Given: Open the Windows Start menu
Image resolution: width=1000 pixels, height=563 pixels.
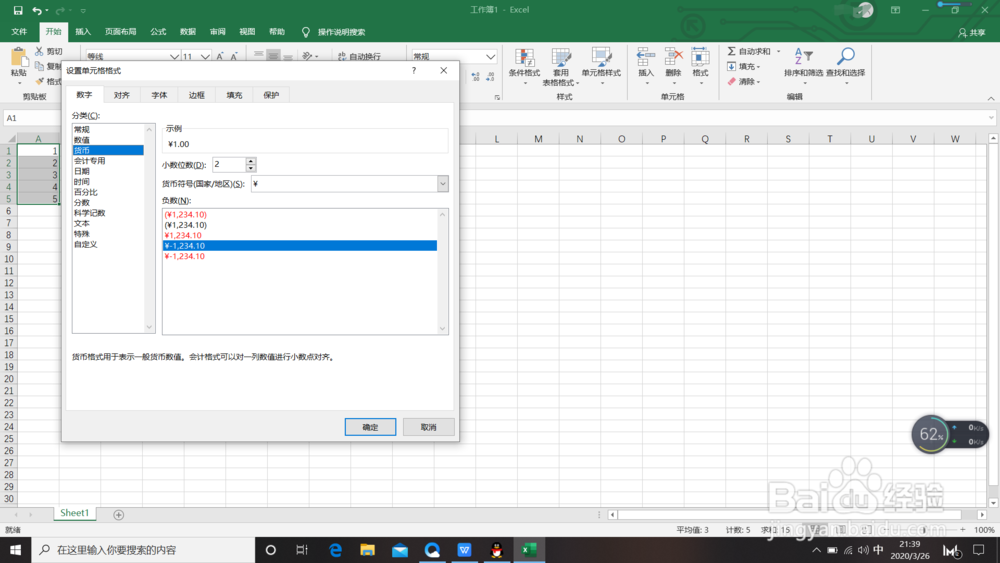Looking at the screenshot, I should pos(15,550).
